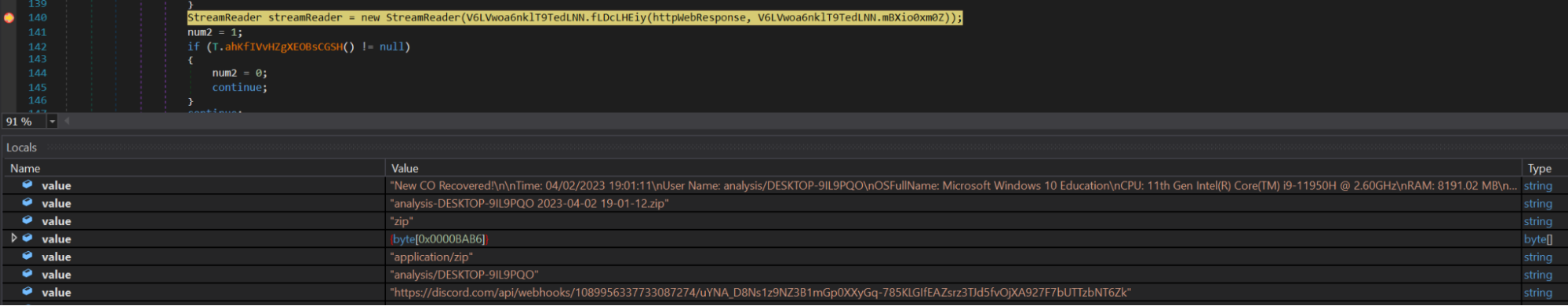
Task: Click the horizontal scrollbar left arrow in code editor
Action: coord(67,122)
